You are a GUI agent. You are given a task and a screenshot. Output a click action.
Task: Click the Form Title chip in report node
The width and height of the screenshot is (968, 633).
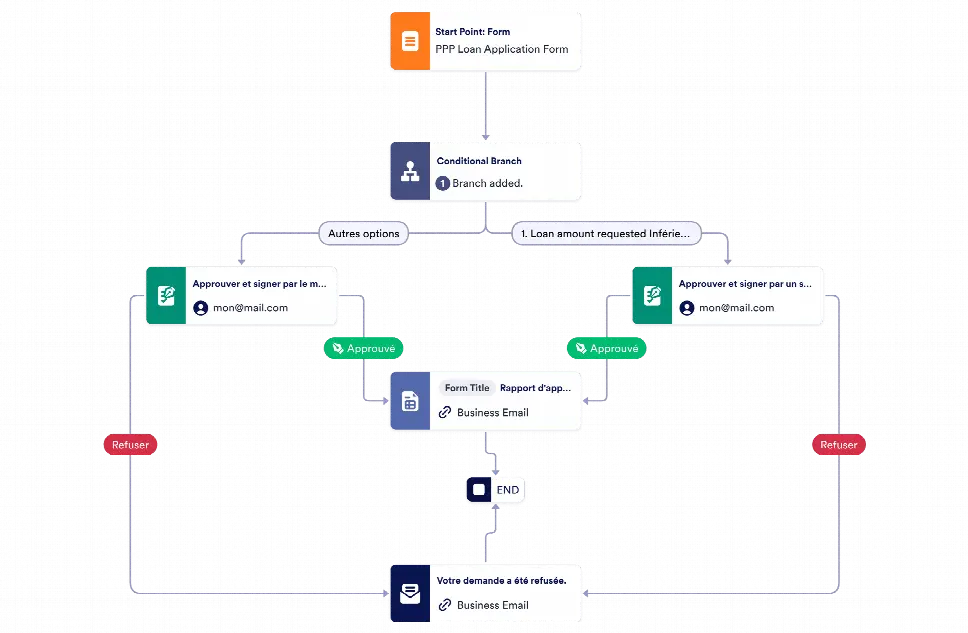pyautogui.click(x=467, y=388)
